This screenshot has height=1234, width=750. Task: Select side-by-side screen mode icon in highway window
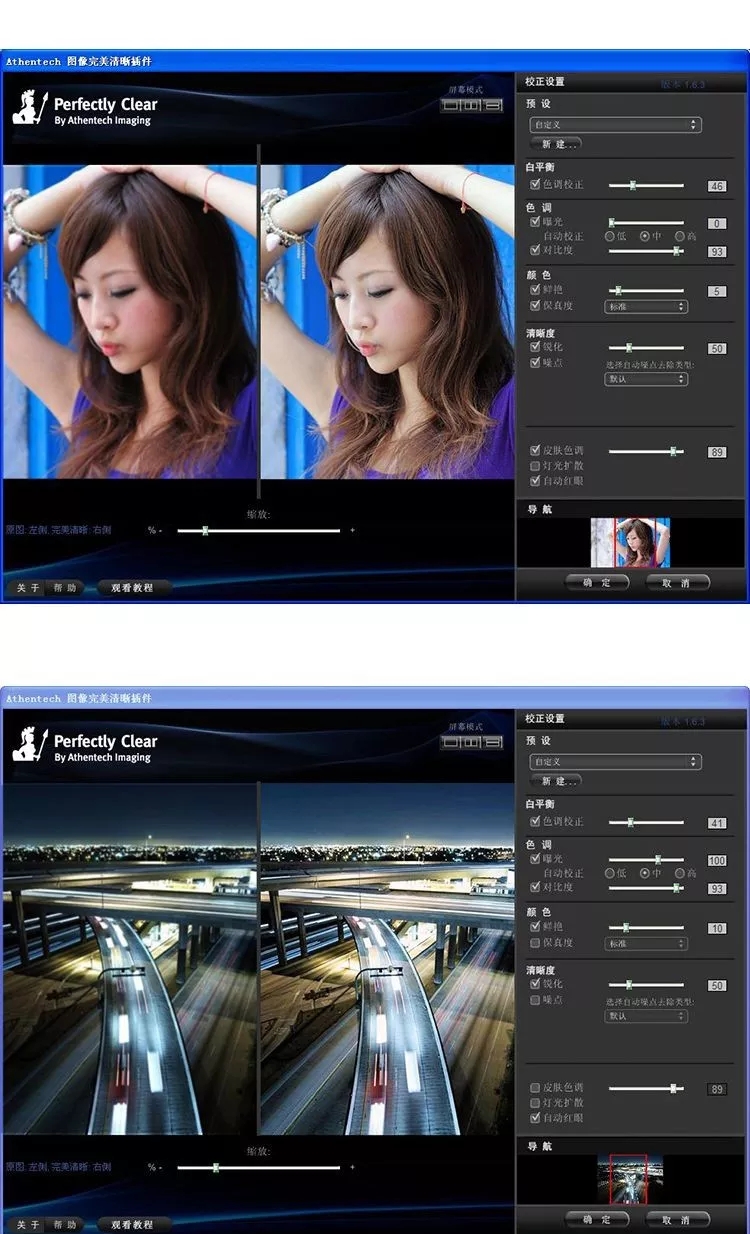pyautogui.click(x=471, y=741)
